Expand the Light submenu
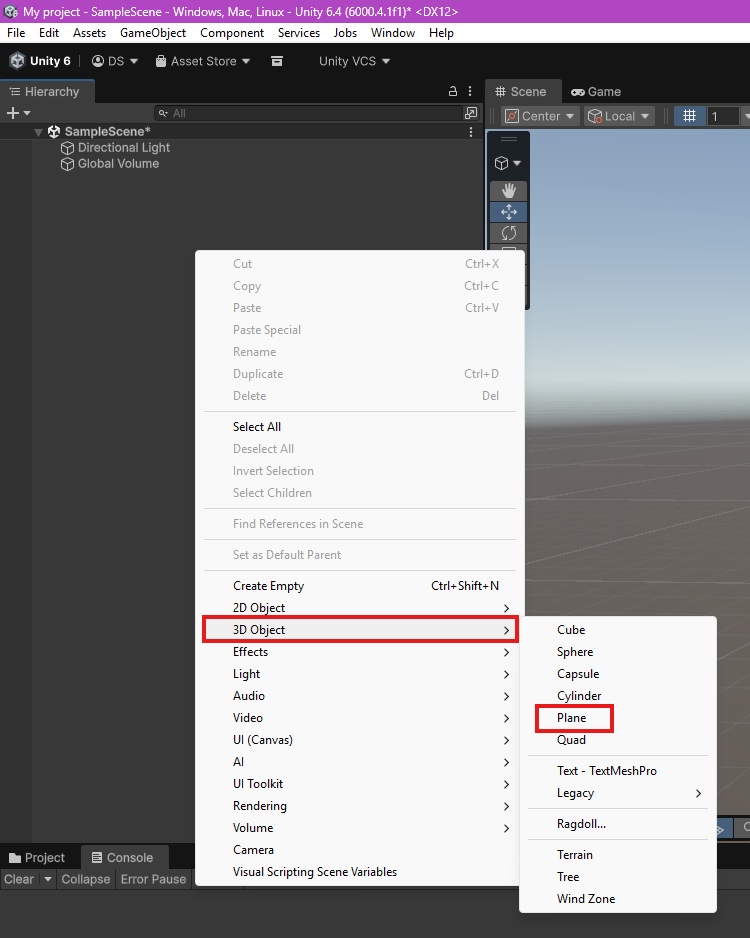750x938 pixels. click(x=360, y=674)
